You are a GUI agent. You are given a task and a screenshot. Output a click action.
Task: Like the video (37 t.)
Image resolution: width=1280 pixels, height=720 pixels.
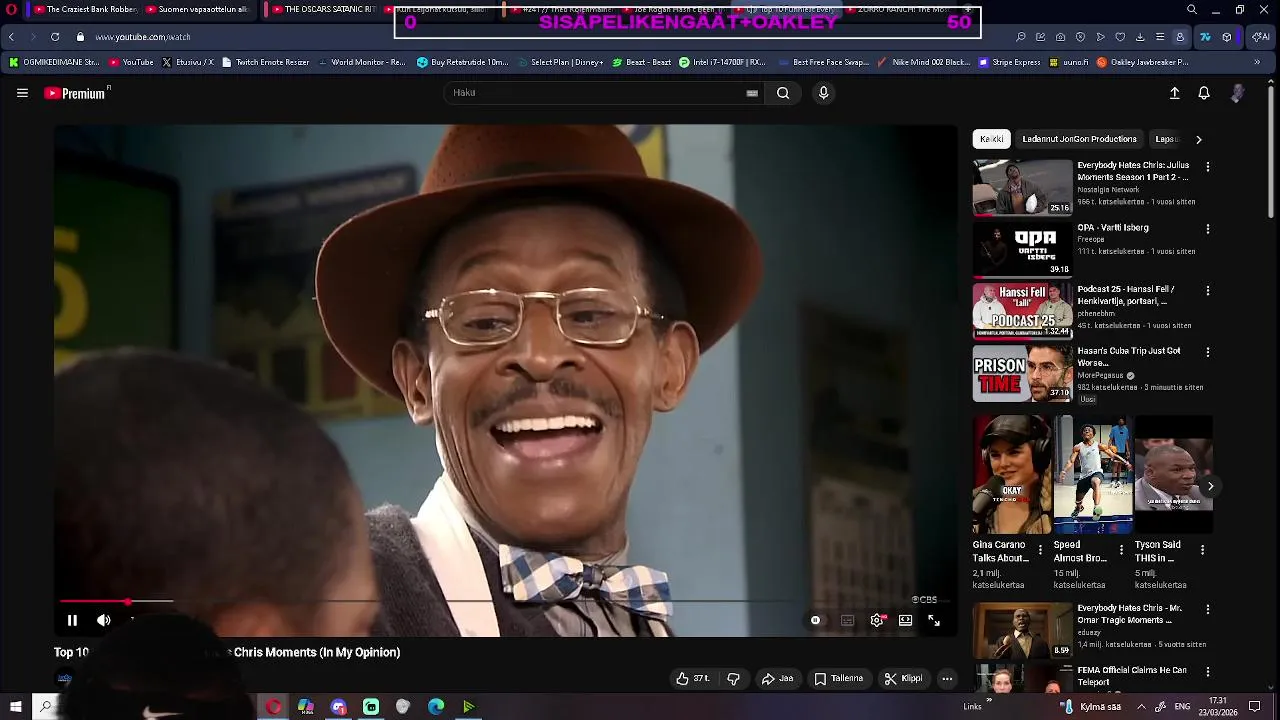693,678
